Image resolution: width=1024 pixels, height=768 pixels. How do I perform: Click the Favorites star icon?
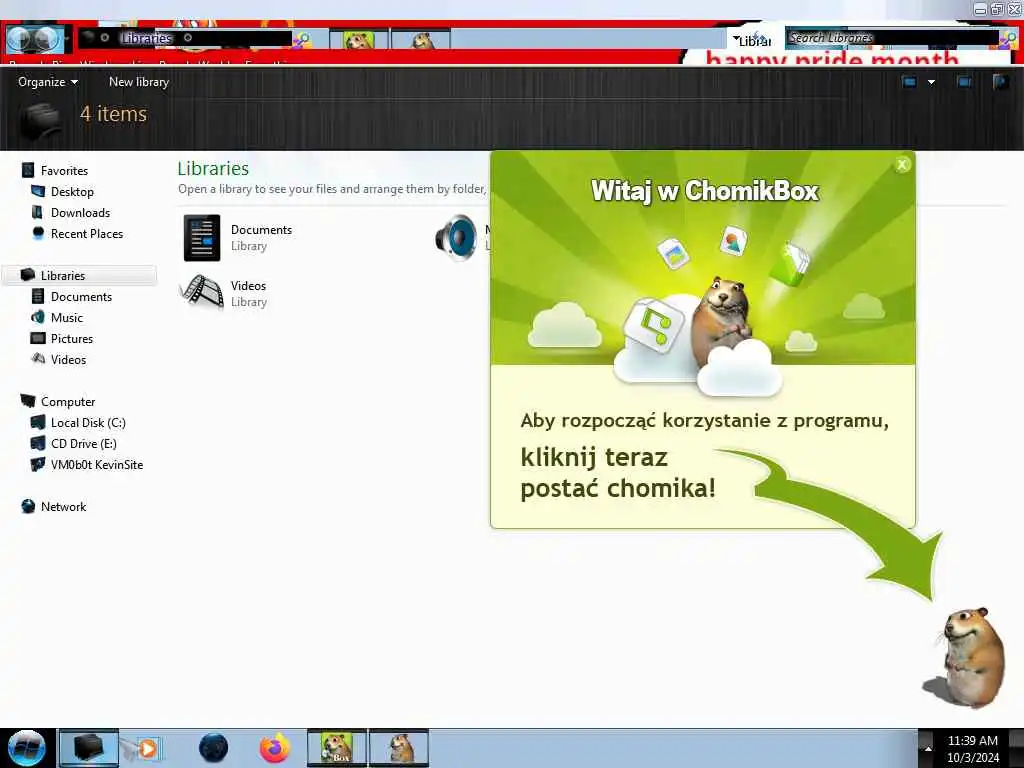point(28,170)
